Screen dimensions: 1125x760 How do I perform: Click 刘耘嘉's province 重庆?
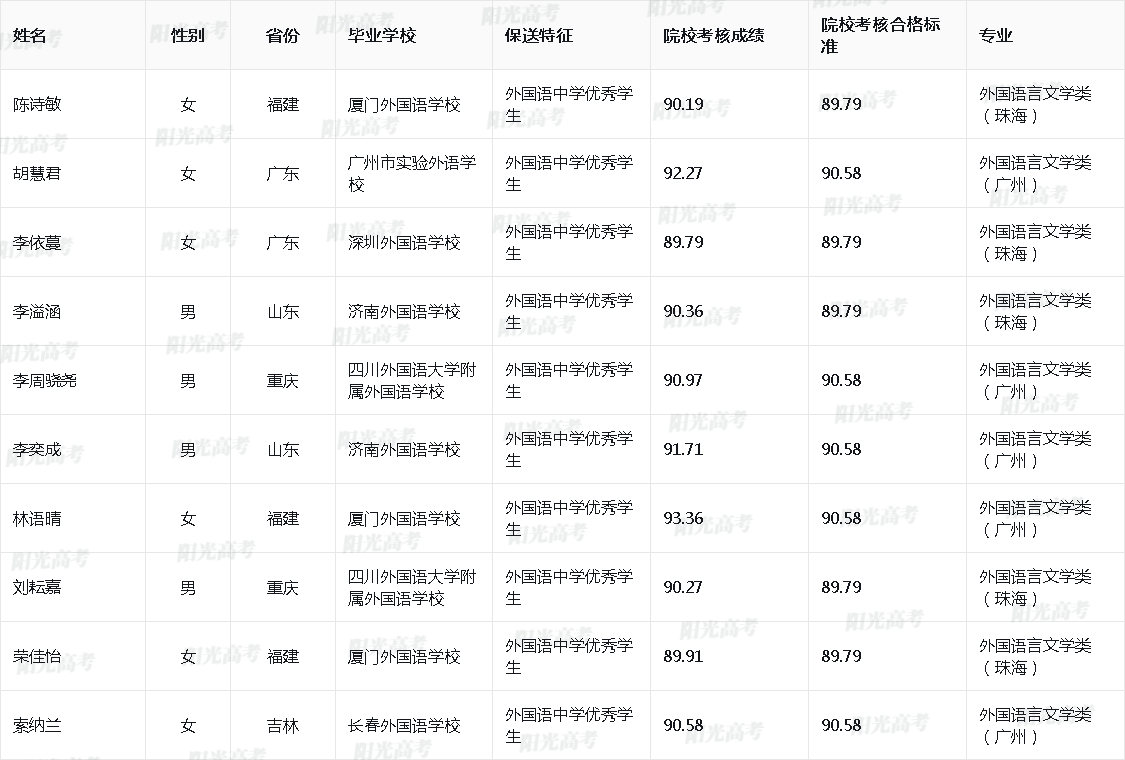coord(283,587)
